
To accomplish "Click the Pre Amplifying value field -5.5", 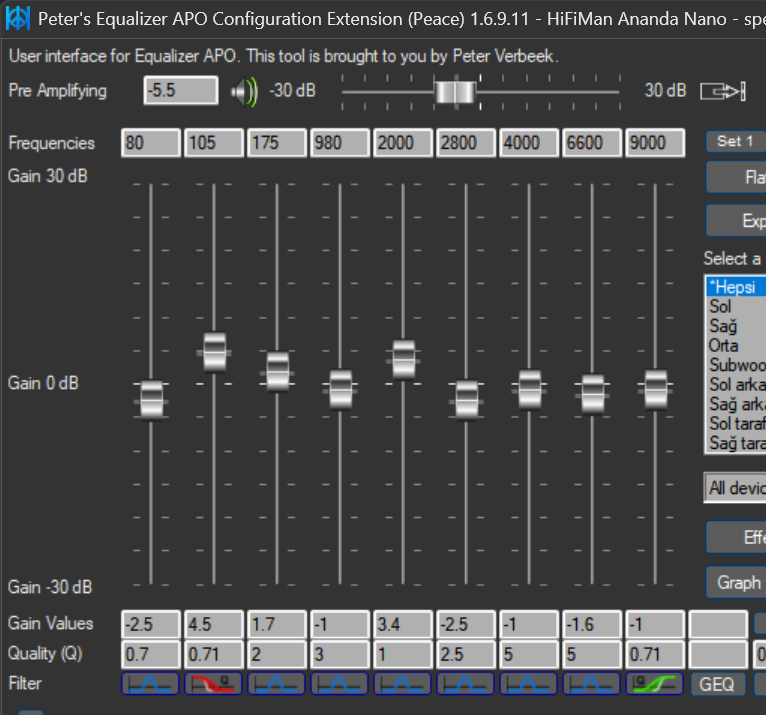I will (x=181, y=90).
